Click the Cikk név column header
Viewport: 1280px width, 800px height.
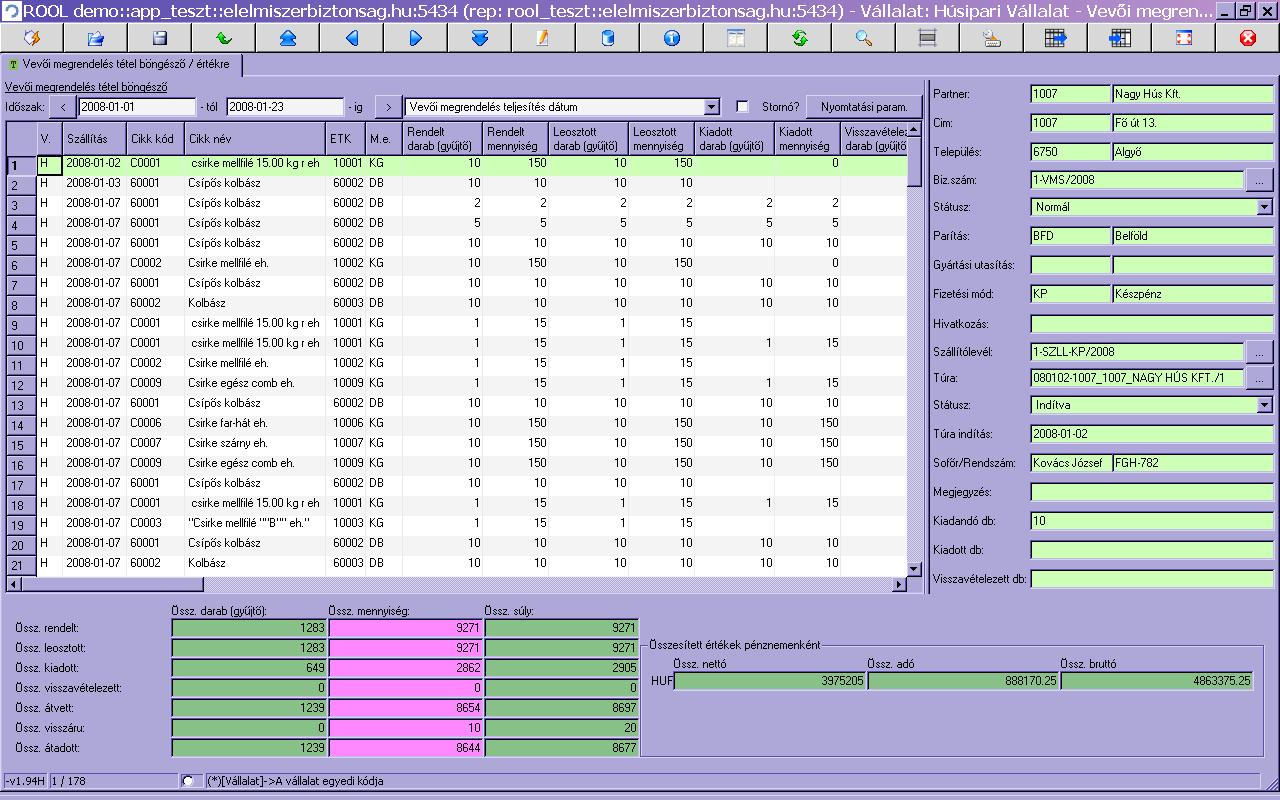click(254, 139)
